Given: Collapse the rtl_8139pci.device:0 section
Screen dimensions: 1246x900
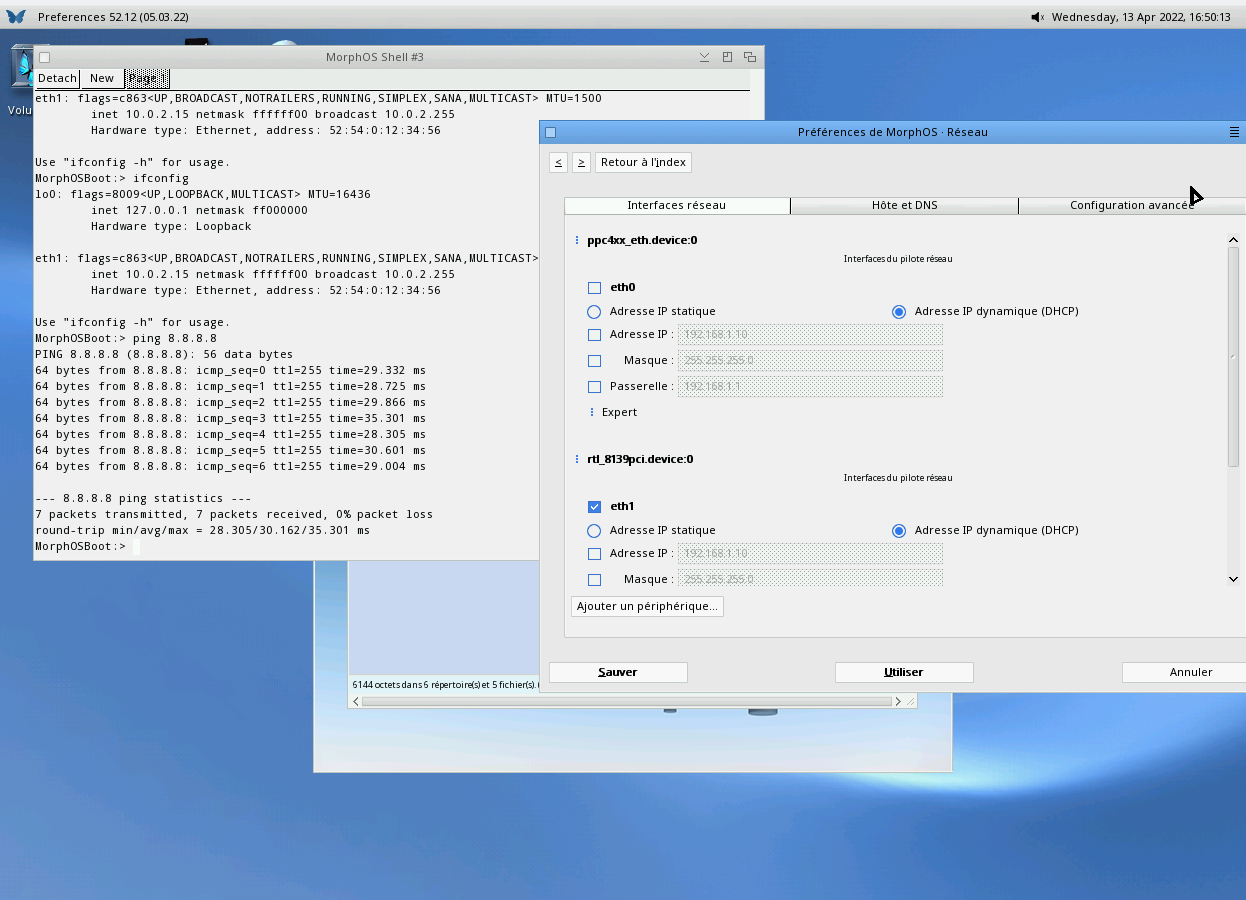Looking at the screenshot, I should 577,459.
